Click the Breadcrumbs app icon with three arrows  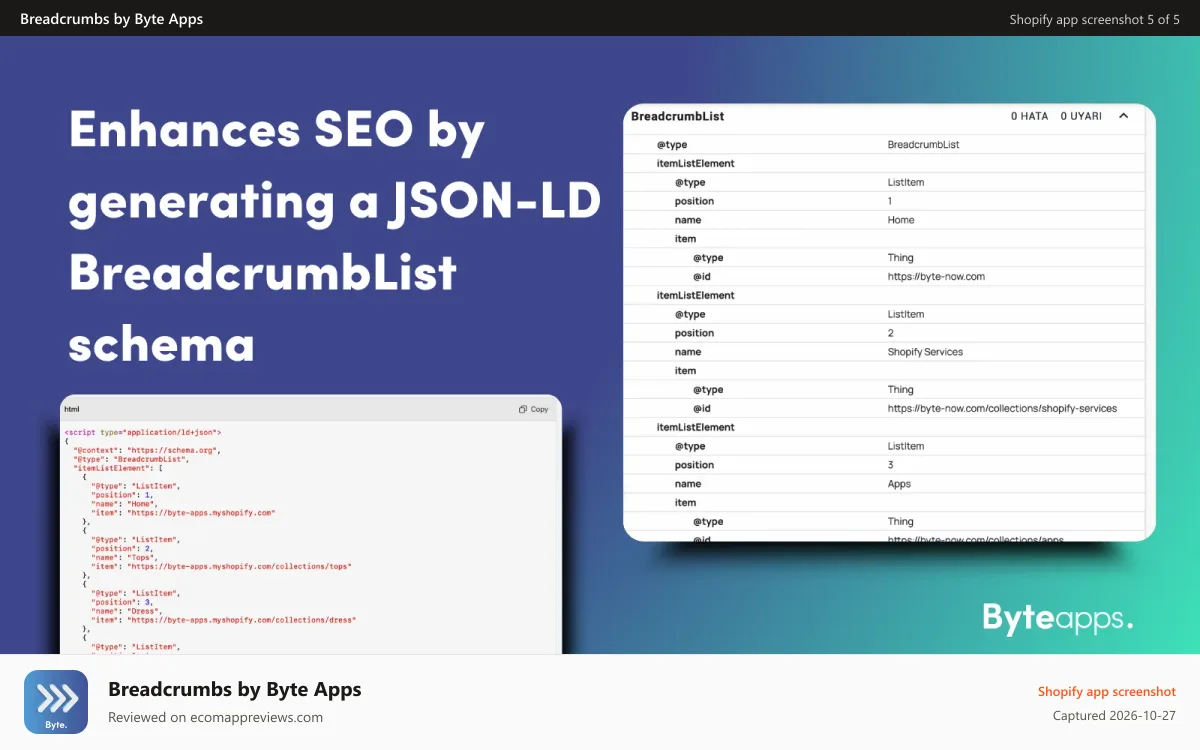tap(56, 702)
